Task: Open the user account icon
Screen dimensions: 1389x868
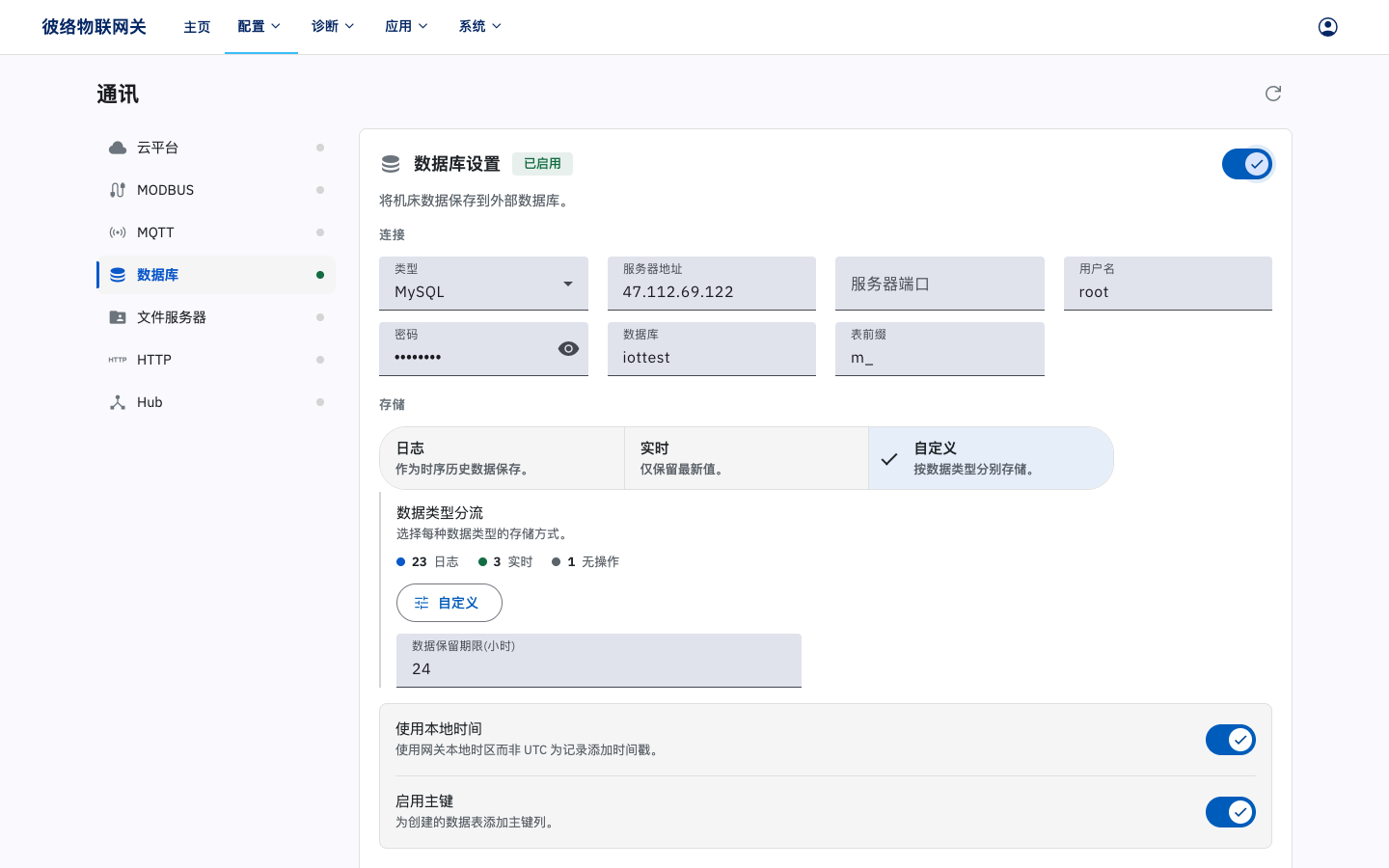Action: [1327, 27]
